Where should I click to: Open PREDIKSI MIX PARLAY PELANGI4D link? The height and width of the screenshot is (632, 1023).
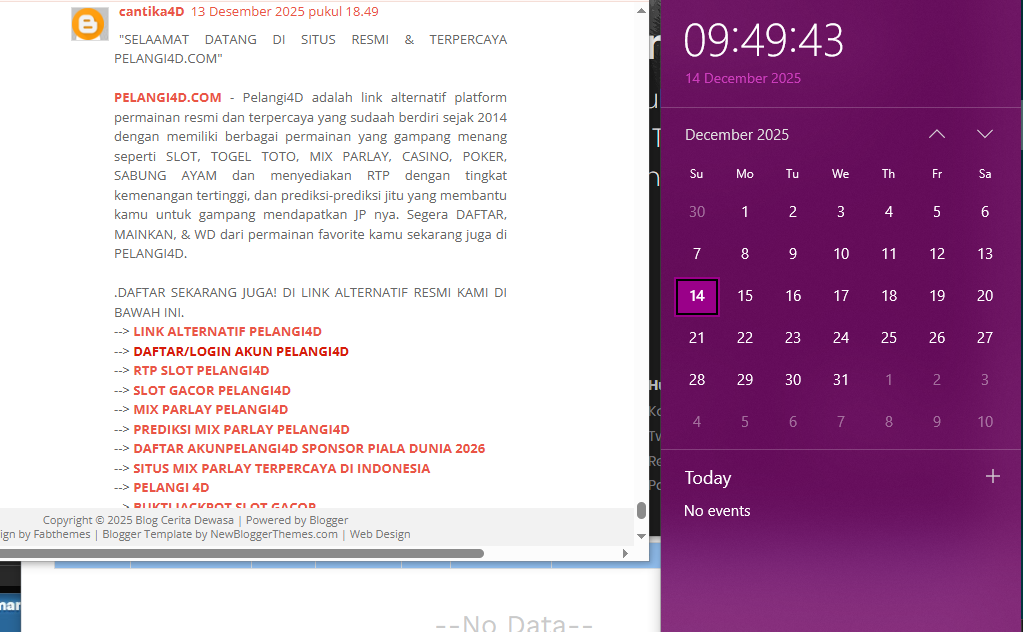tap(241, 430)
